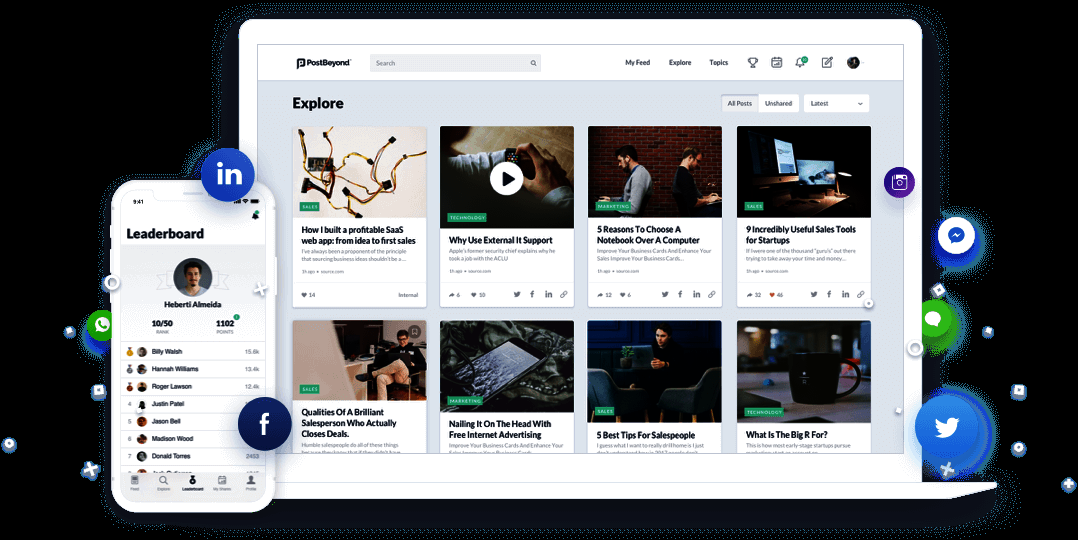Expand the Latest sort dropdown
1078x540 pixels.
[836, 103]
